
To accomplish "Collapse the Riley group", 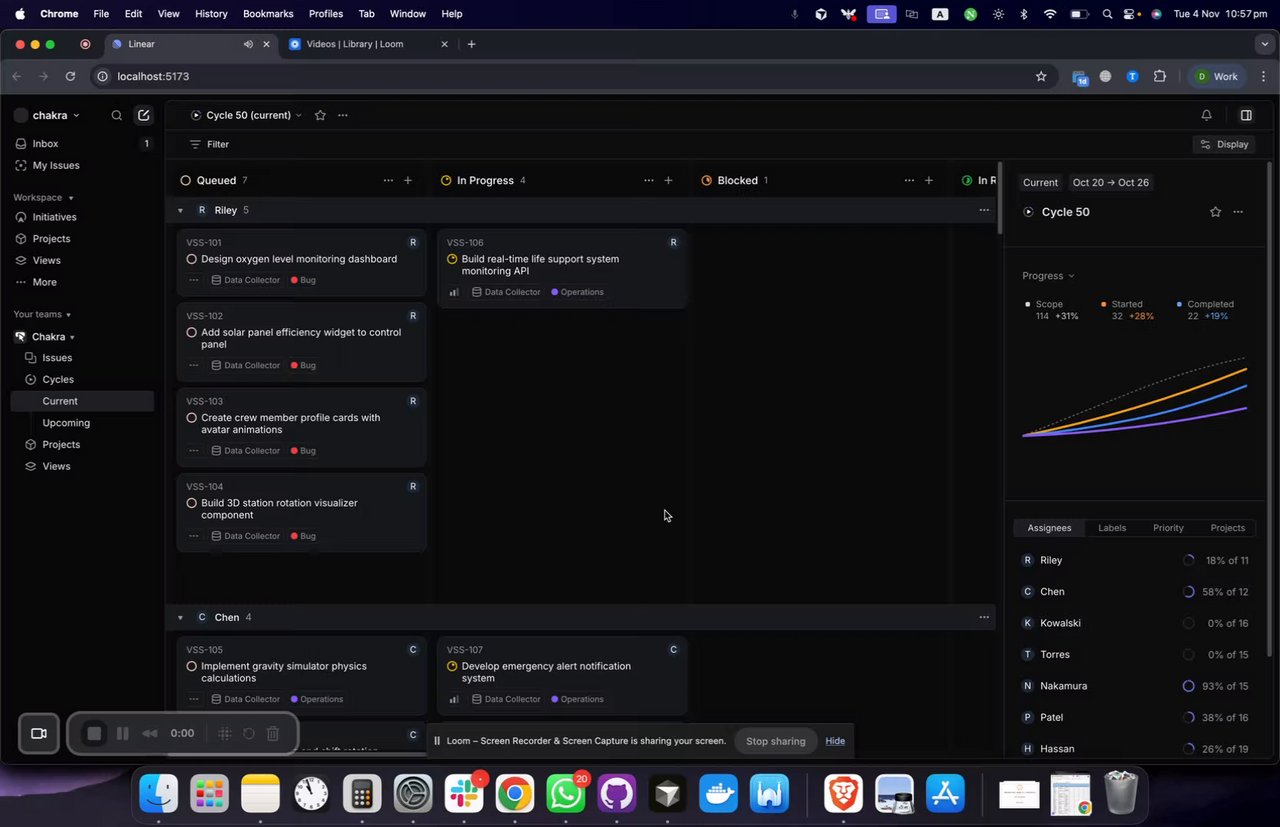I will click(x=180, y=210).
